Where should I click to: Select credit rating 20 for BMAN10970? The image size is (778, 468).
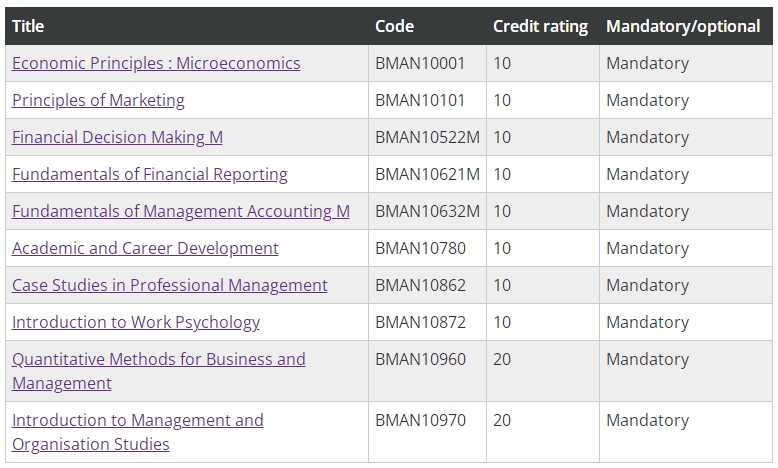point(502,420)
